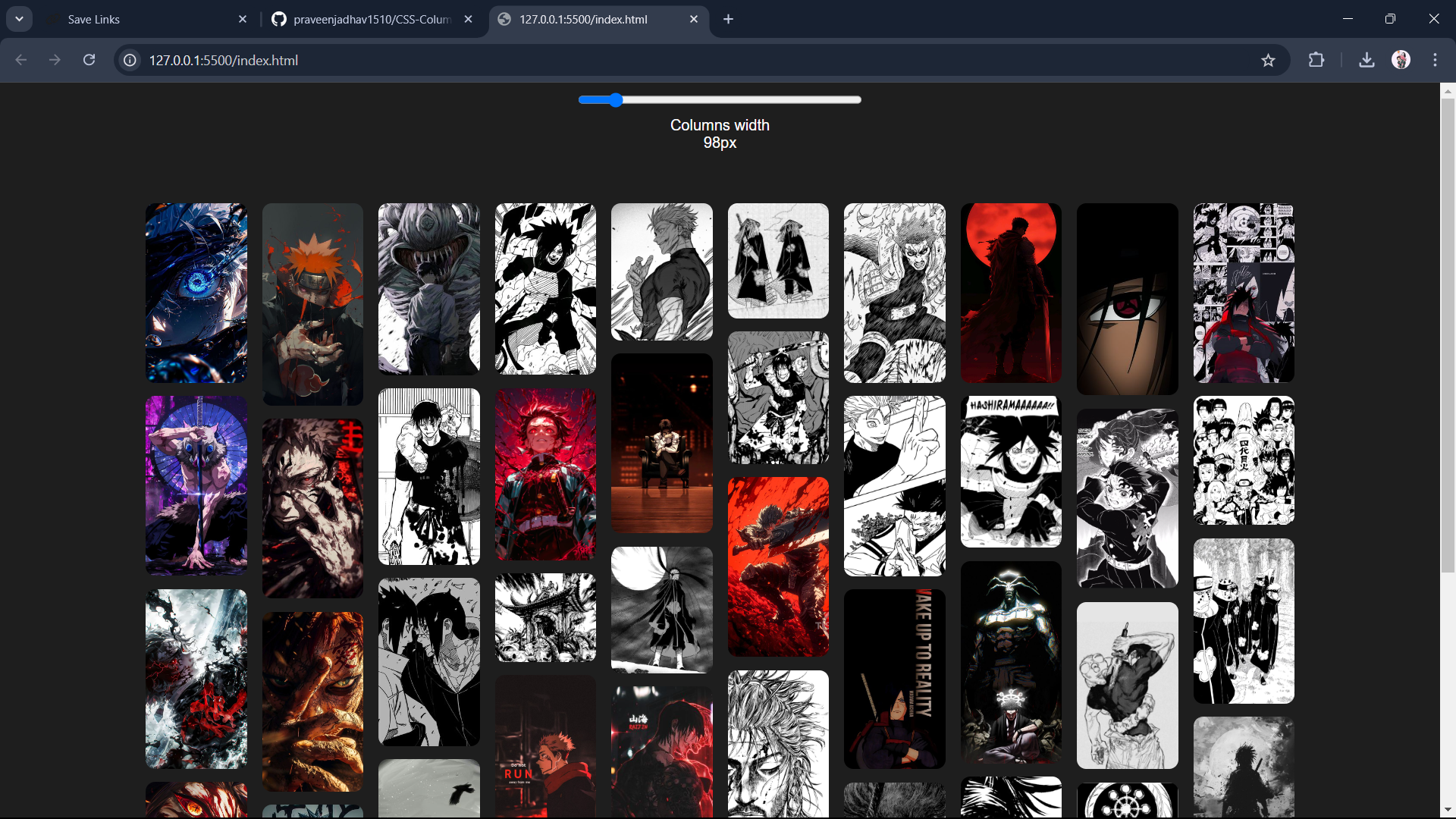Click the red moon swordsman thumbnail
Viewport: 1456px width, 819px height.
click(x=1010, y=292)
